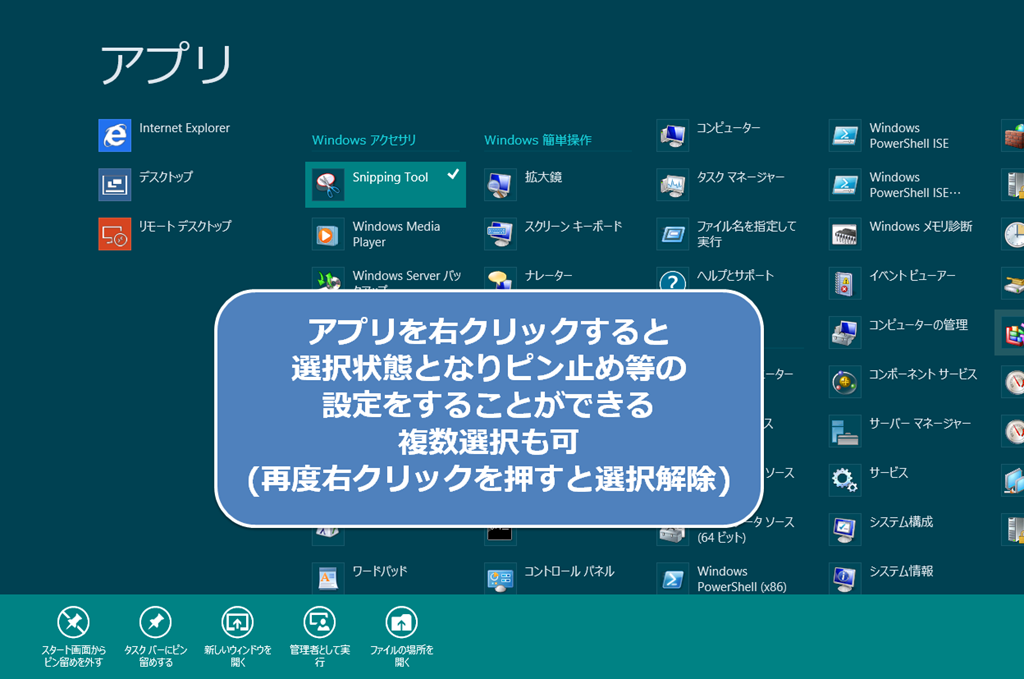Launch Windows PowerShell (x86)
The height and width of the screenshot is (679, 1024).
(x=722, y=578)
